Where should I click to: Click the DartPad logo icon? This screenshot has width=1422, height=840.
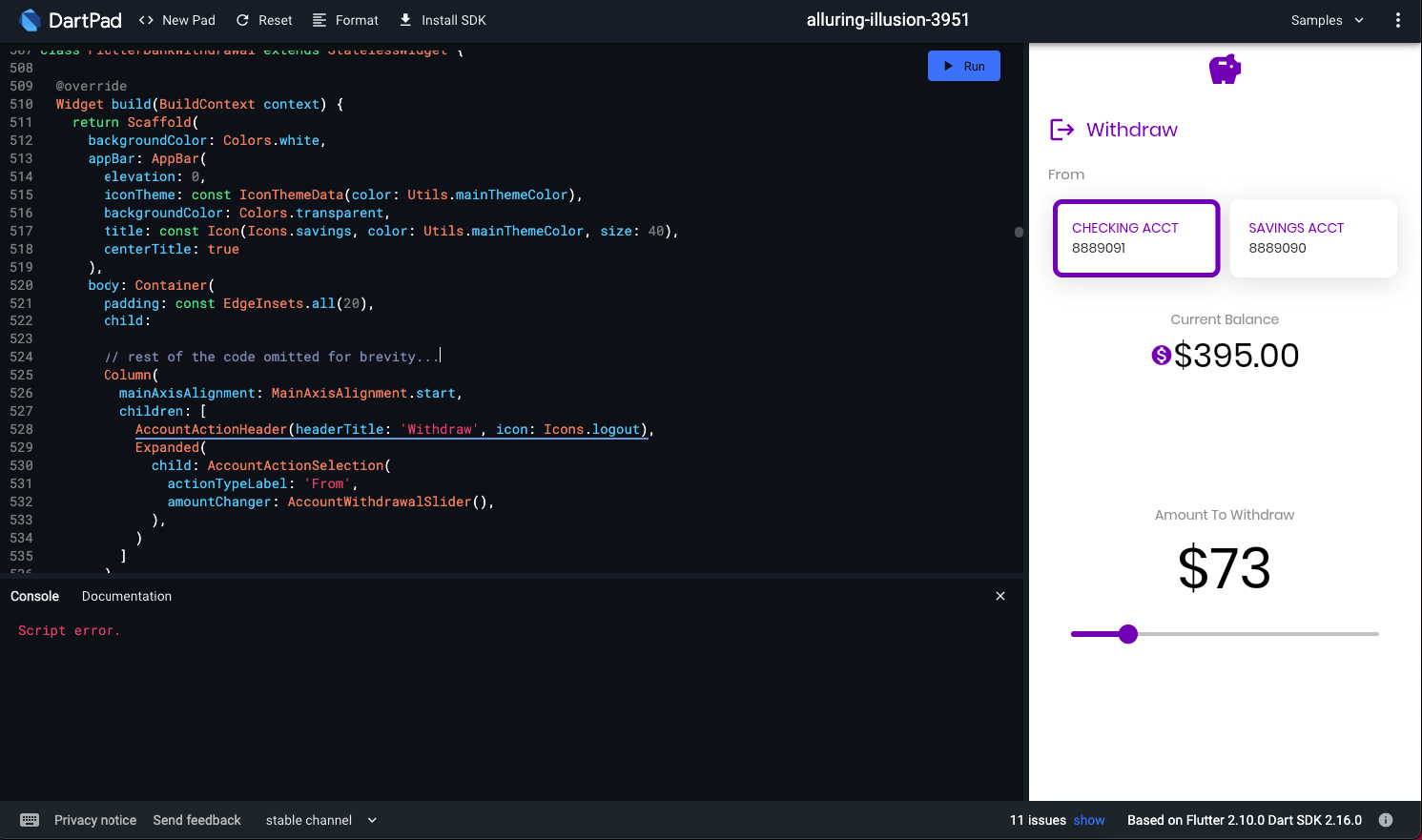(30, 20)
